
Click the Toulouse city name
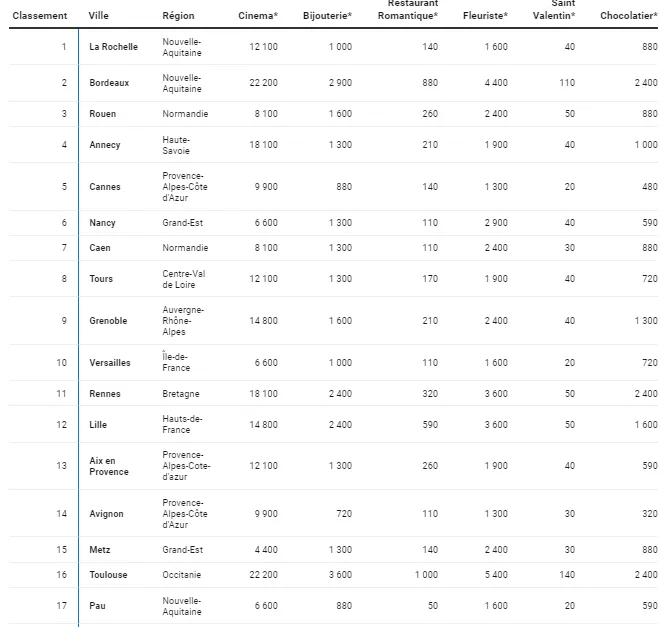pos(108,575)
